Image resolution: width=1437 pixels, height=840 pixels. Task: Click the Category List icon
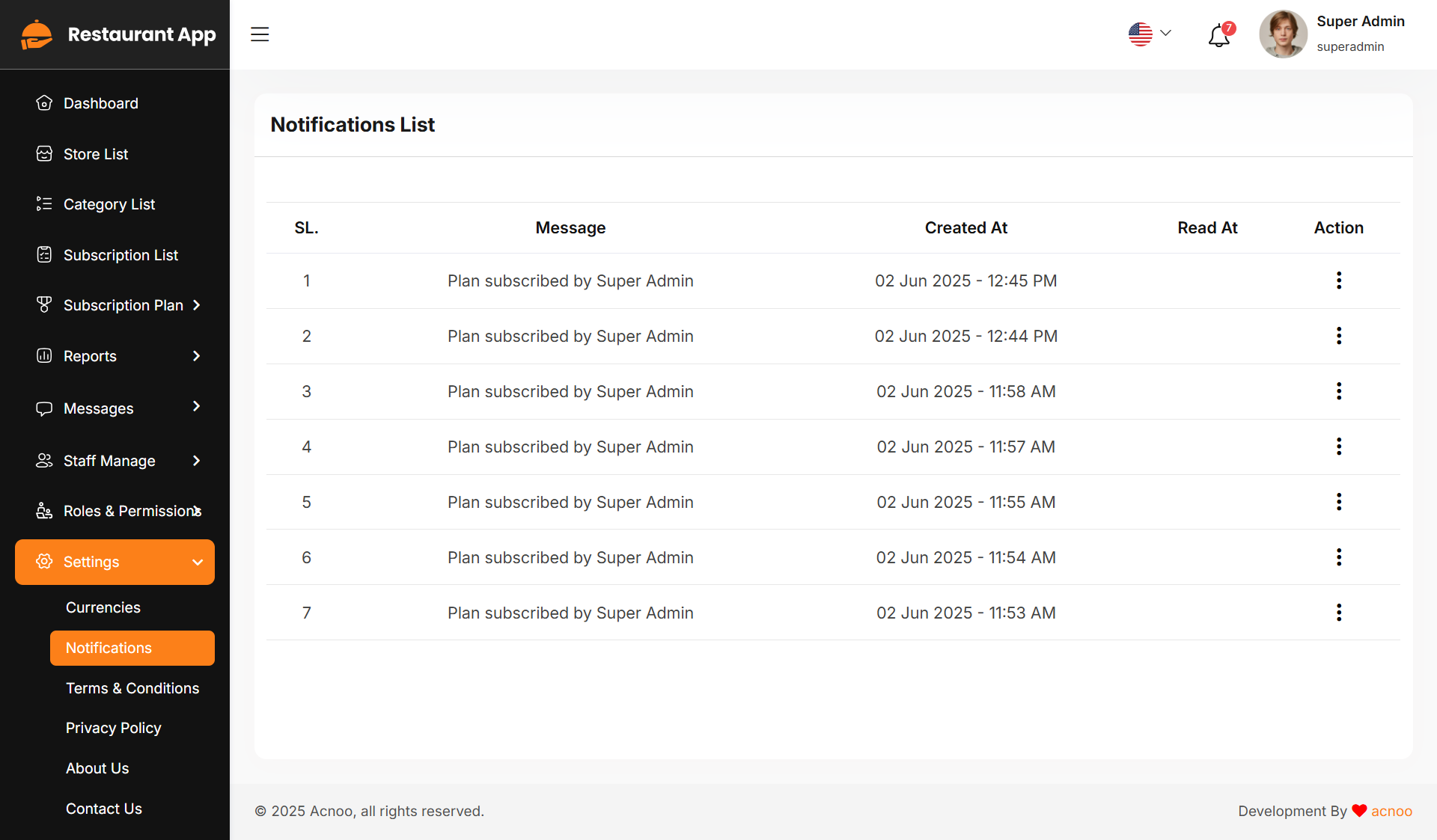[44, 204]
